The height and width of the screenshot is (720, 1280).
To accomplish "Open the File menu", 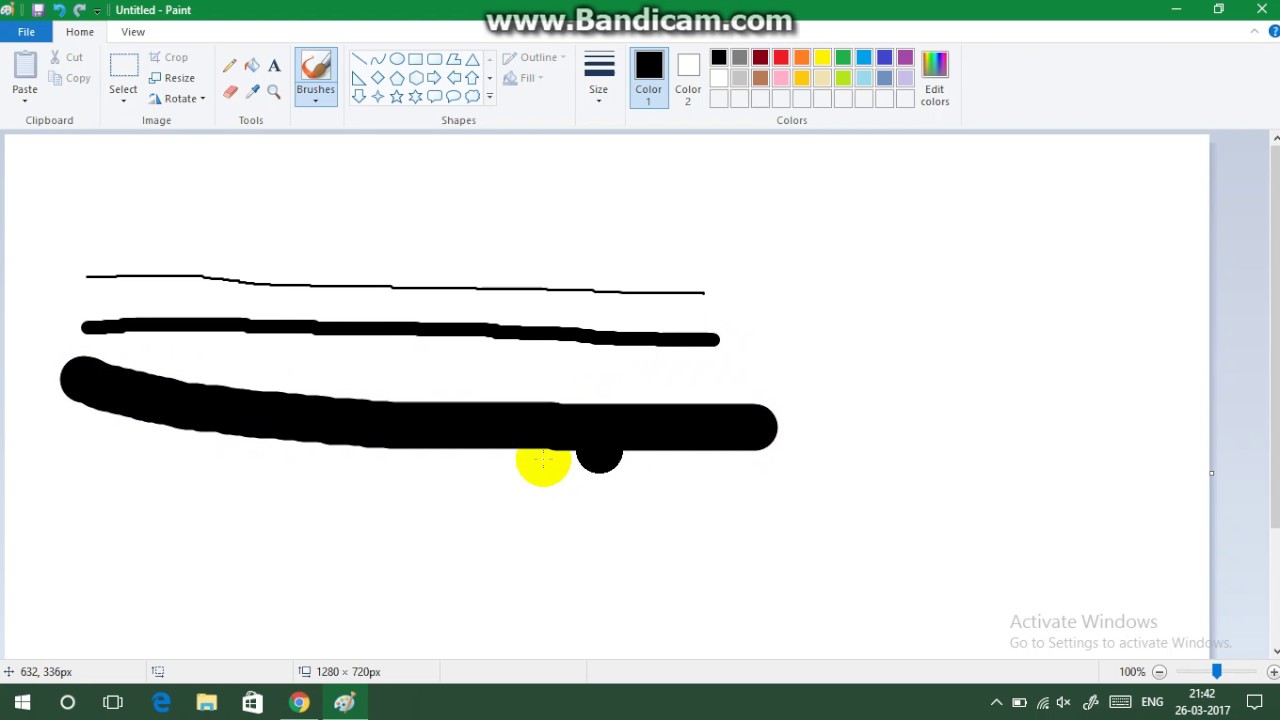I will [x=26, y=32].
